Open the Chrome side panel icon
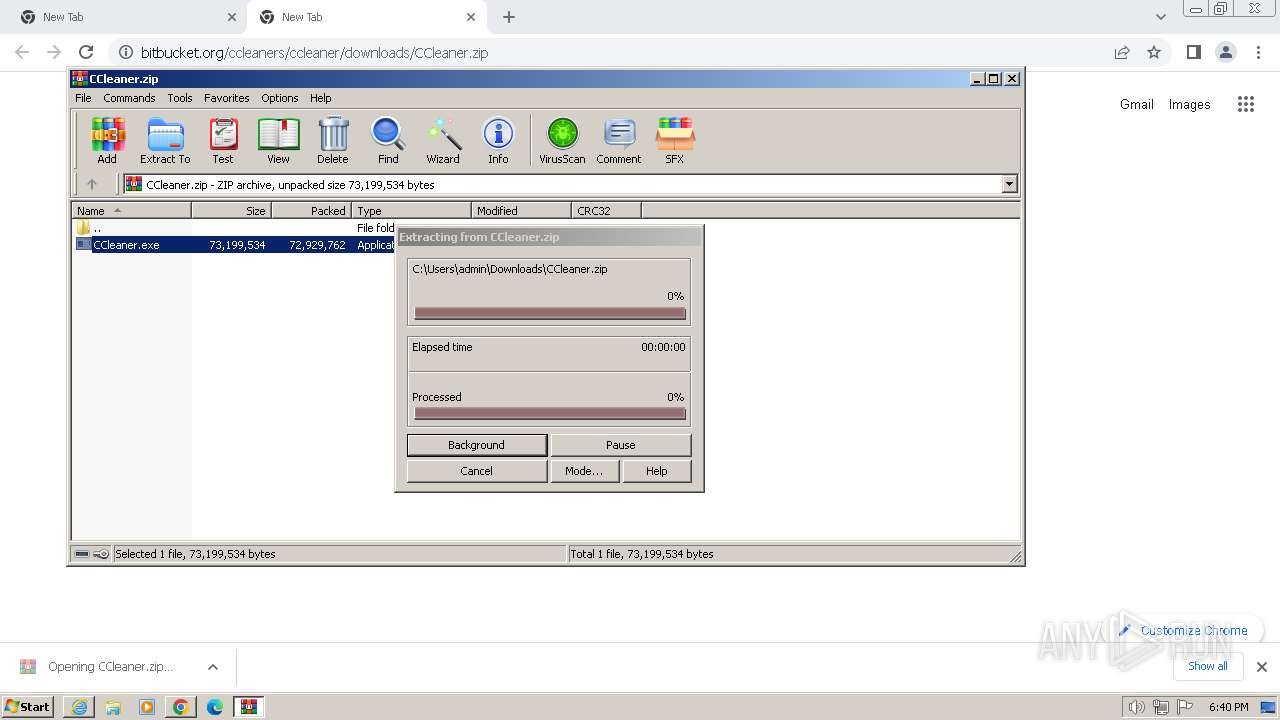This screenshot has width=1280, height=720. (1193, 52)
